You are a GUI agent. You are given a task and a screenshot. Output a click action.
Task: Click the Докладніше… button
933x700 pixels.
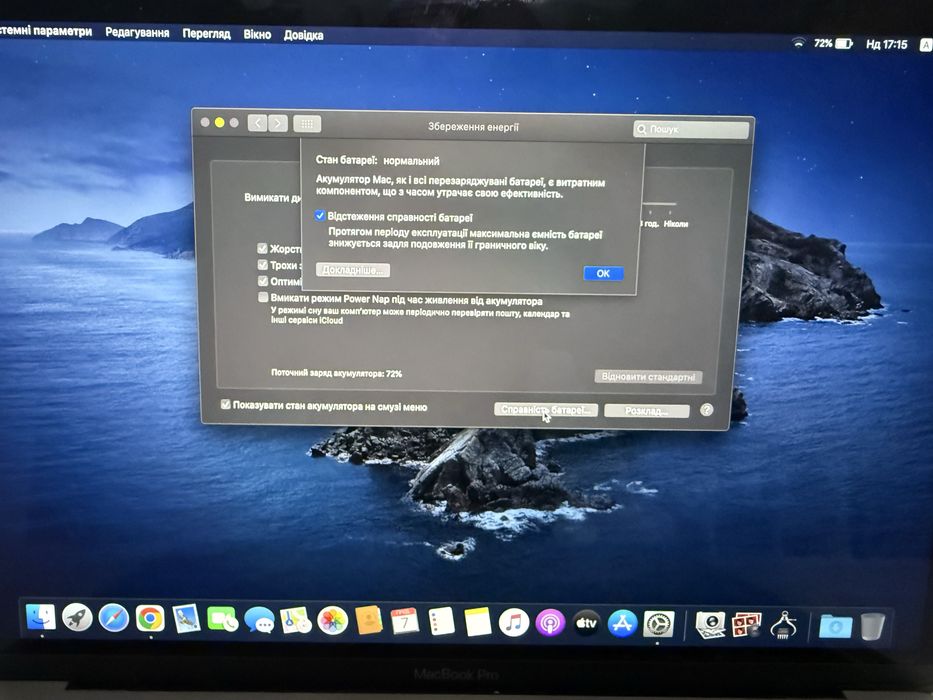[x=353, y=270]
